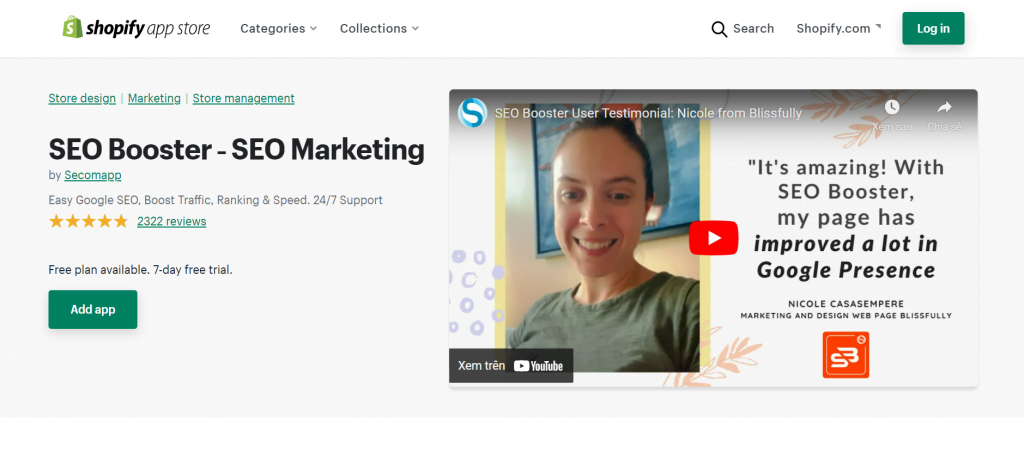The image size is (1024, 459).
Task: Play the YouTube testimonial video
Action: [x=713, y=238]
